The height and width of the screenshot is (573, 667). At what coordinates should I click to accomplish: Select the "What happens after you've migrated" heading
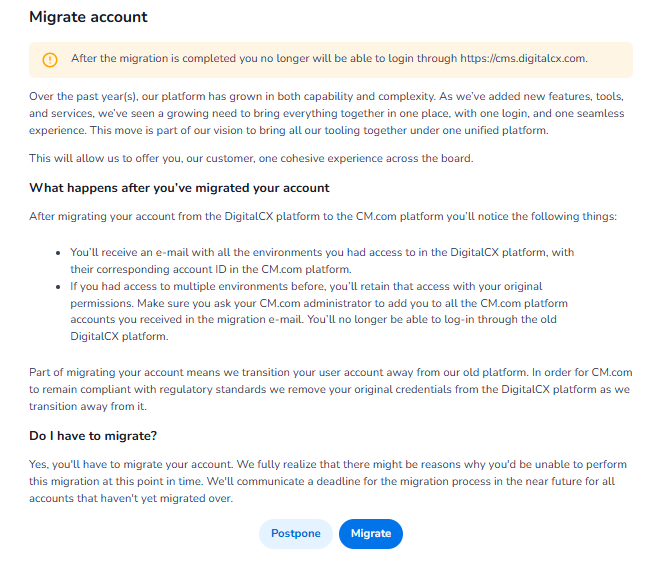(x=179, y=188)
